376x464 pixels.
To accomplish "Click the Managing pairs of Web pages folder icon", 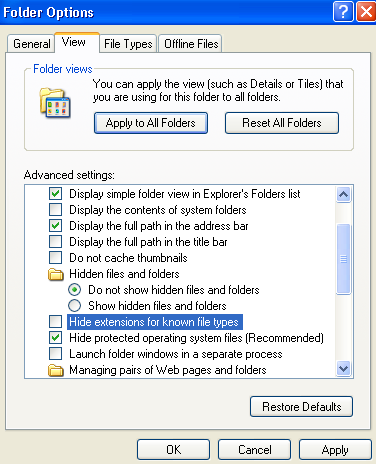I will point(56,370).
